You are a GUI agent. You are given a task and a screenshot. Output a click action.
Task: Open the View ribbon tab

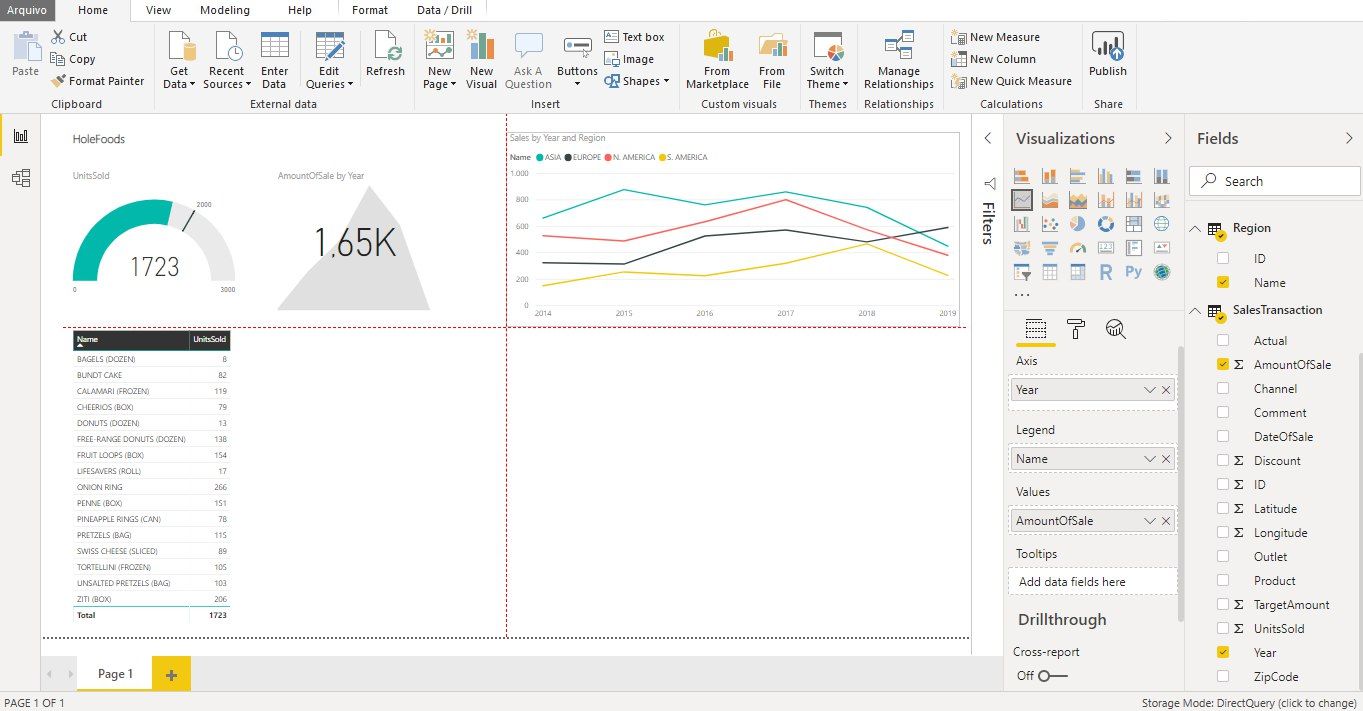(158, 10)
